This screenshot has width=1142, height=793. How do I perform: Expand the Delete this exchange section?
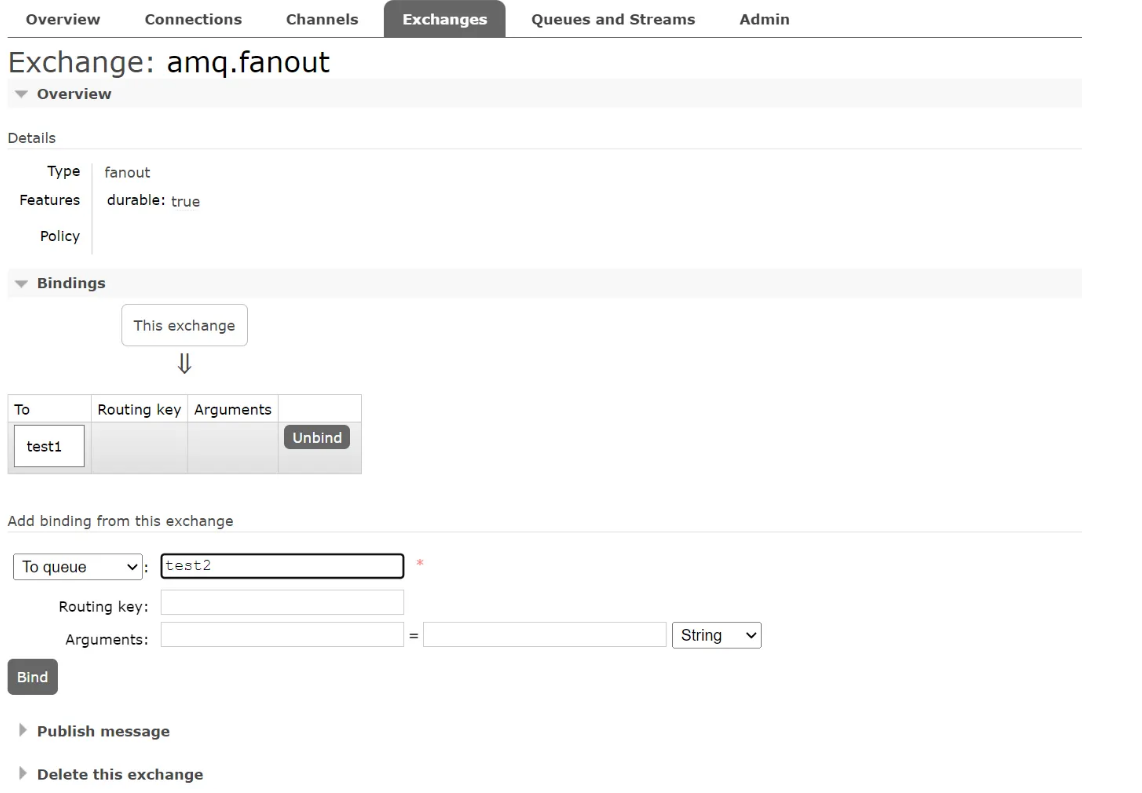(119, 774)
